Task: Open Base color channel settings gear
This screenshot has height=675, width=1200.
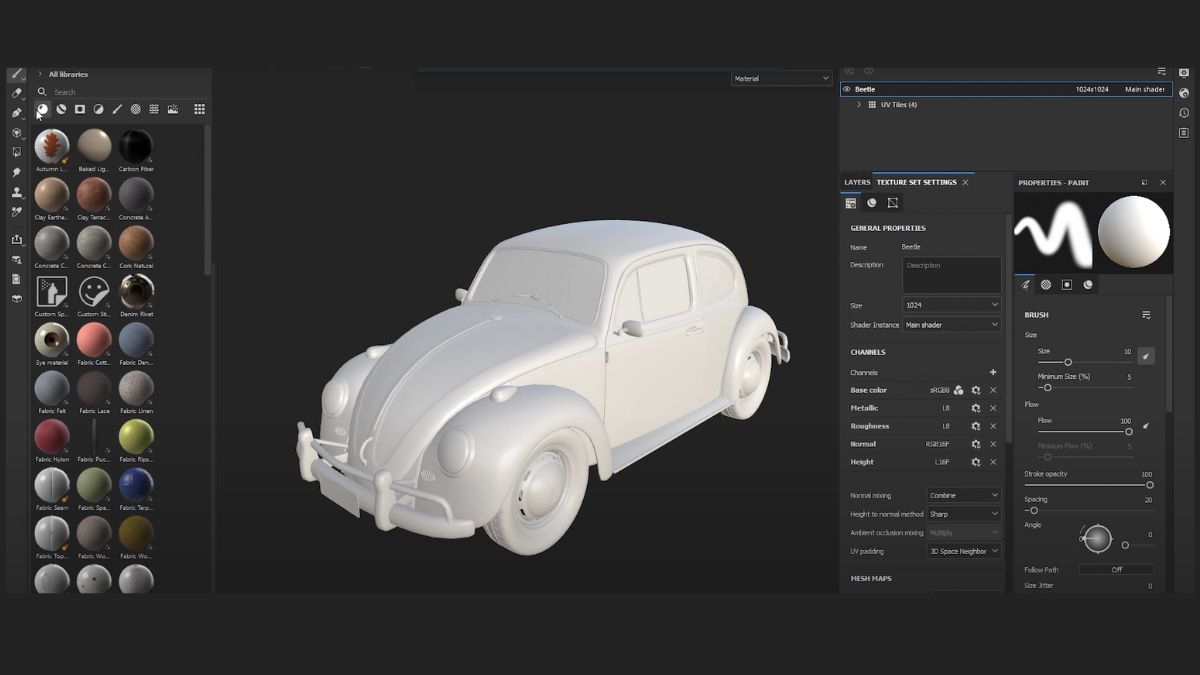Action: pos(976,390)
